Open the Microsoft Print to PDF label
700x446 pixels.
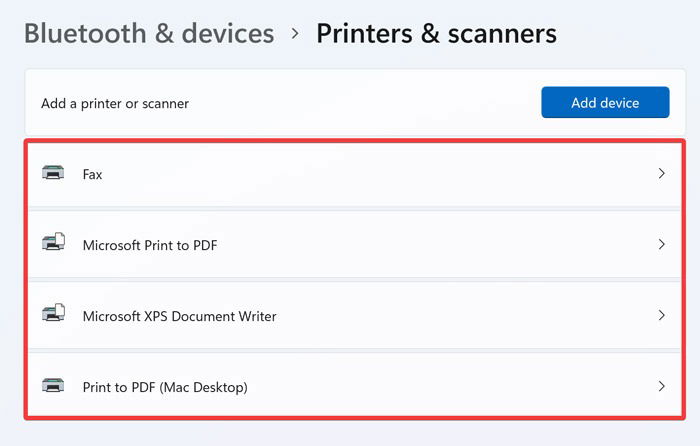[150, 245]
